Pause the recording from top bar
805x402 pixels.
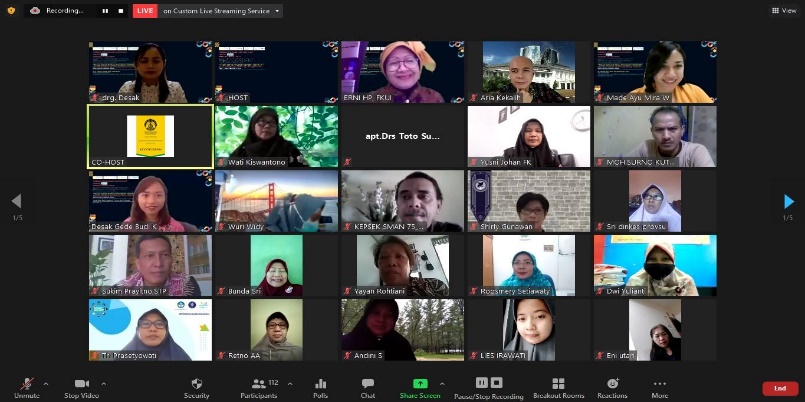[x=107, y=11]
